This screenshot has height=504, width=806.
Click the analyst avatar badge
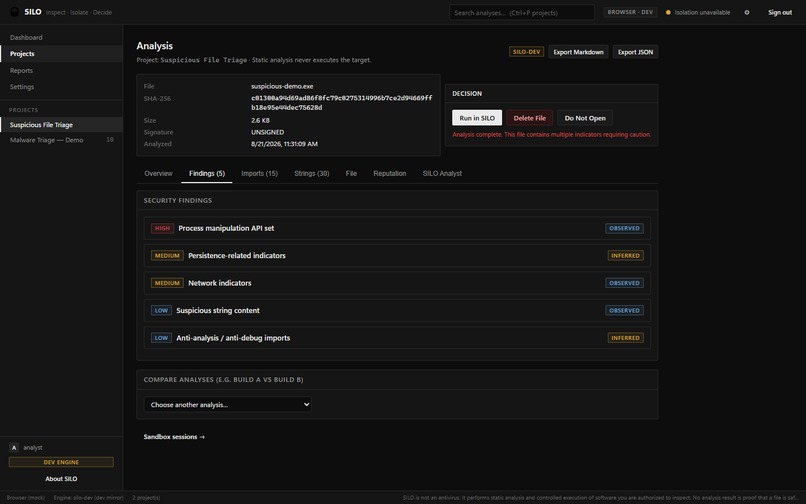[14, 447]
